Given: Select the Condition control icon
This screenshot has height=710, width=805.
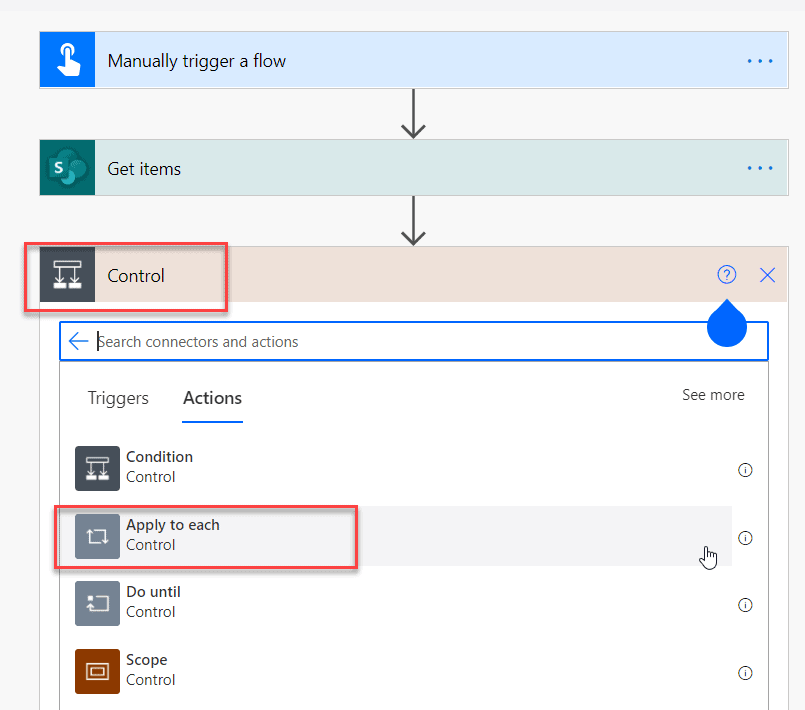Looking at the screenshot, I should 97,467.
